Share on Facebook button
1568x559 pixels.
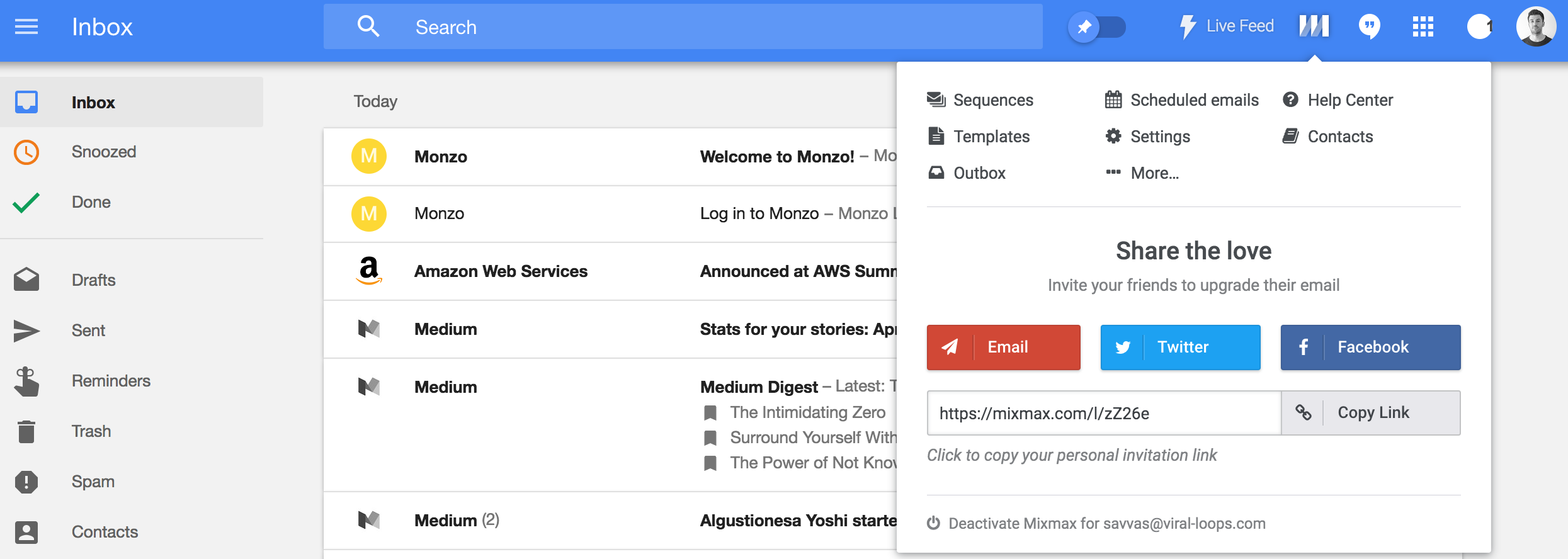pos(1370,347)
